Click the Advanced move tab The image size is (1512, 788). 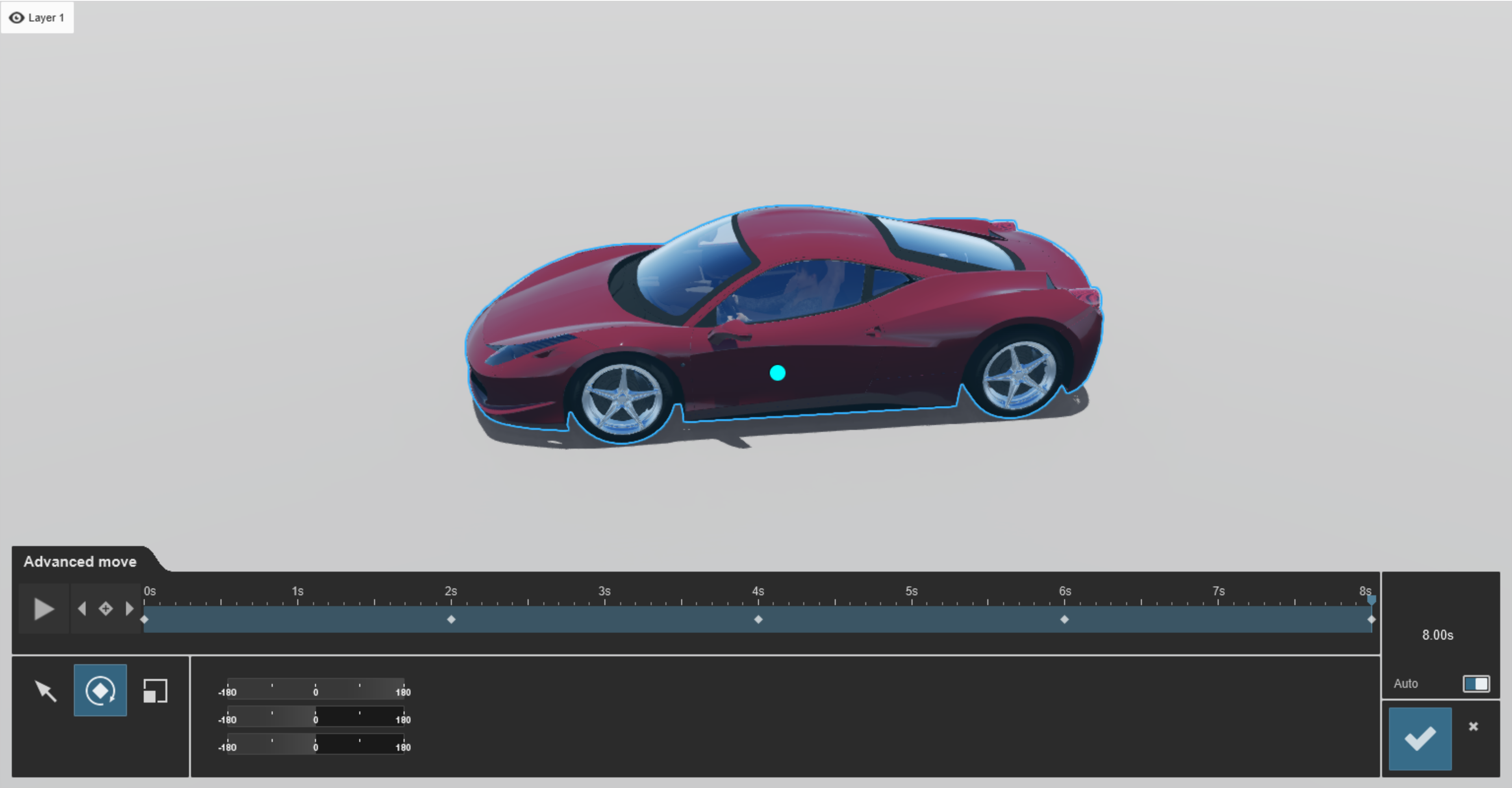click(80, 562)
